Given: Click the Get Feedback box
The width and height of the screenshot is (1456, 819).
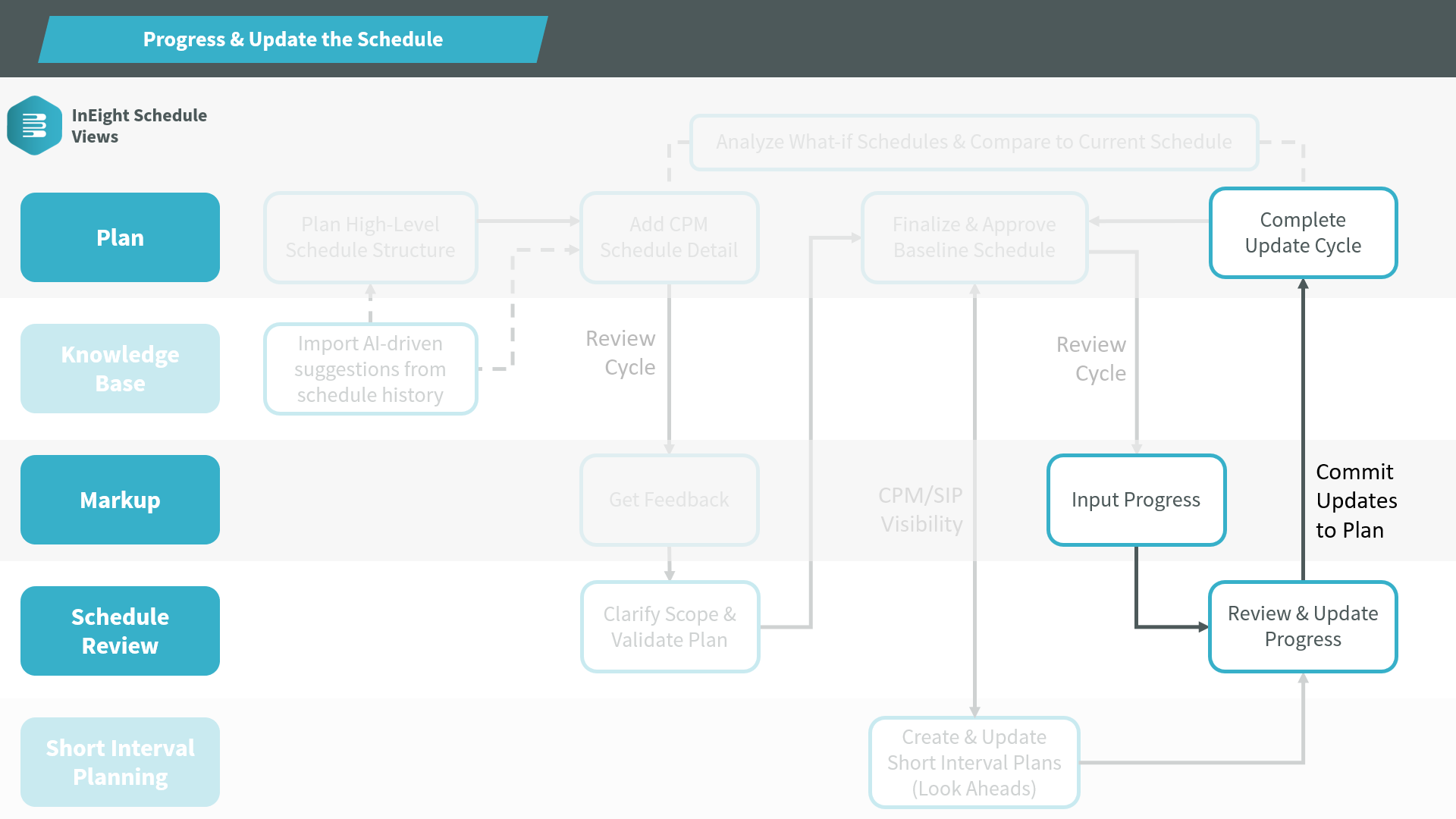Looking at the screenshot, I should (669, 500).
